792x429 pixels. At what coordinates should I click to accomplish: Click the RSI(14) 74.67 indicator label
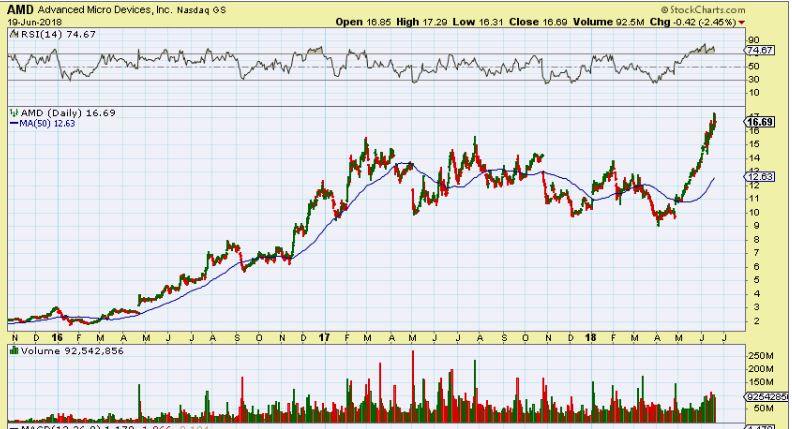(x=58, y=34)
